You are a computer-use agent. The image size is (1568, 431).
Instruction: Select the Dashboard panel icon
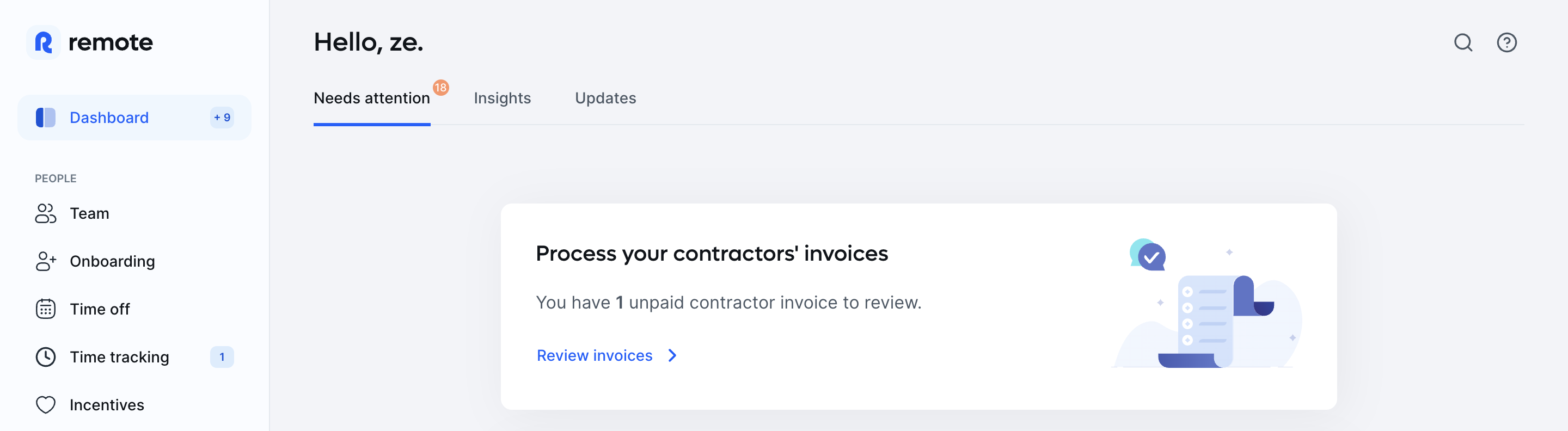coord(45,118)
